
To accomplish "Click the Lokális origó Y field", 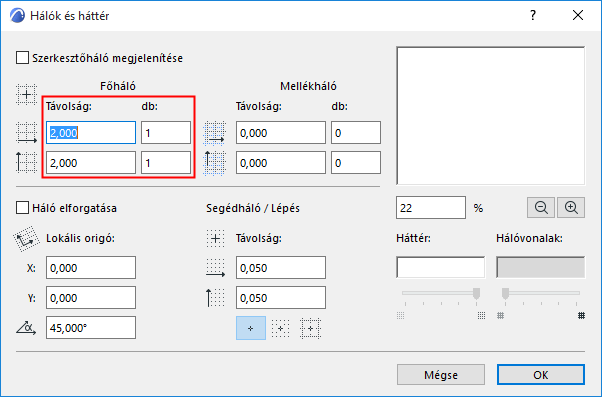I will [91, 298].
